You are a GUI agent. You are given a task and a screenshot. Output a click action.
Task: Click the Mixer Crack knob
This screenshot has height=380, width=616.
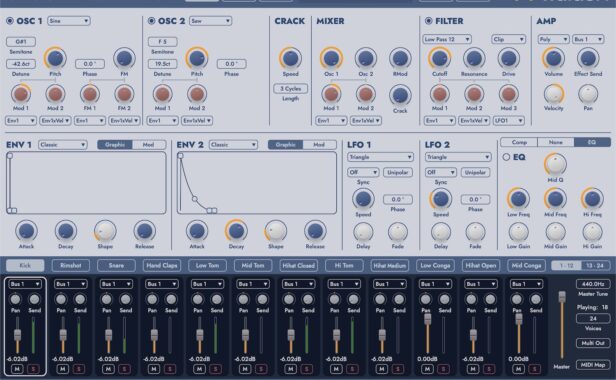[x=400, y=95]
